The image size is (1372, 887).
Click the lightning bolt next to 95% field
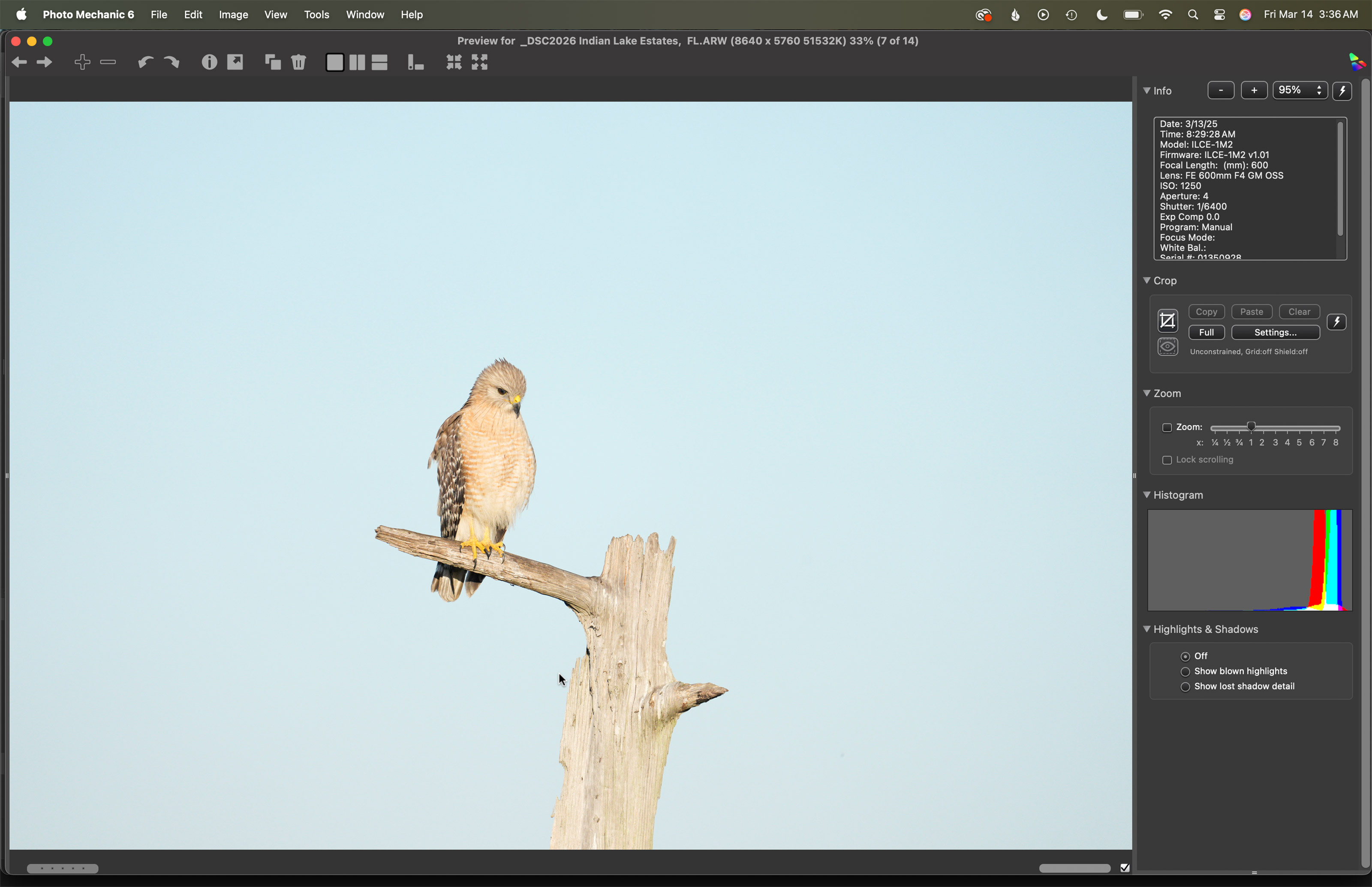pyautogui.click(x=1342, y=91)
